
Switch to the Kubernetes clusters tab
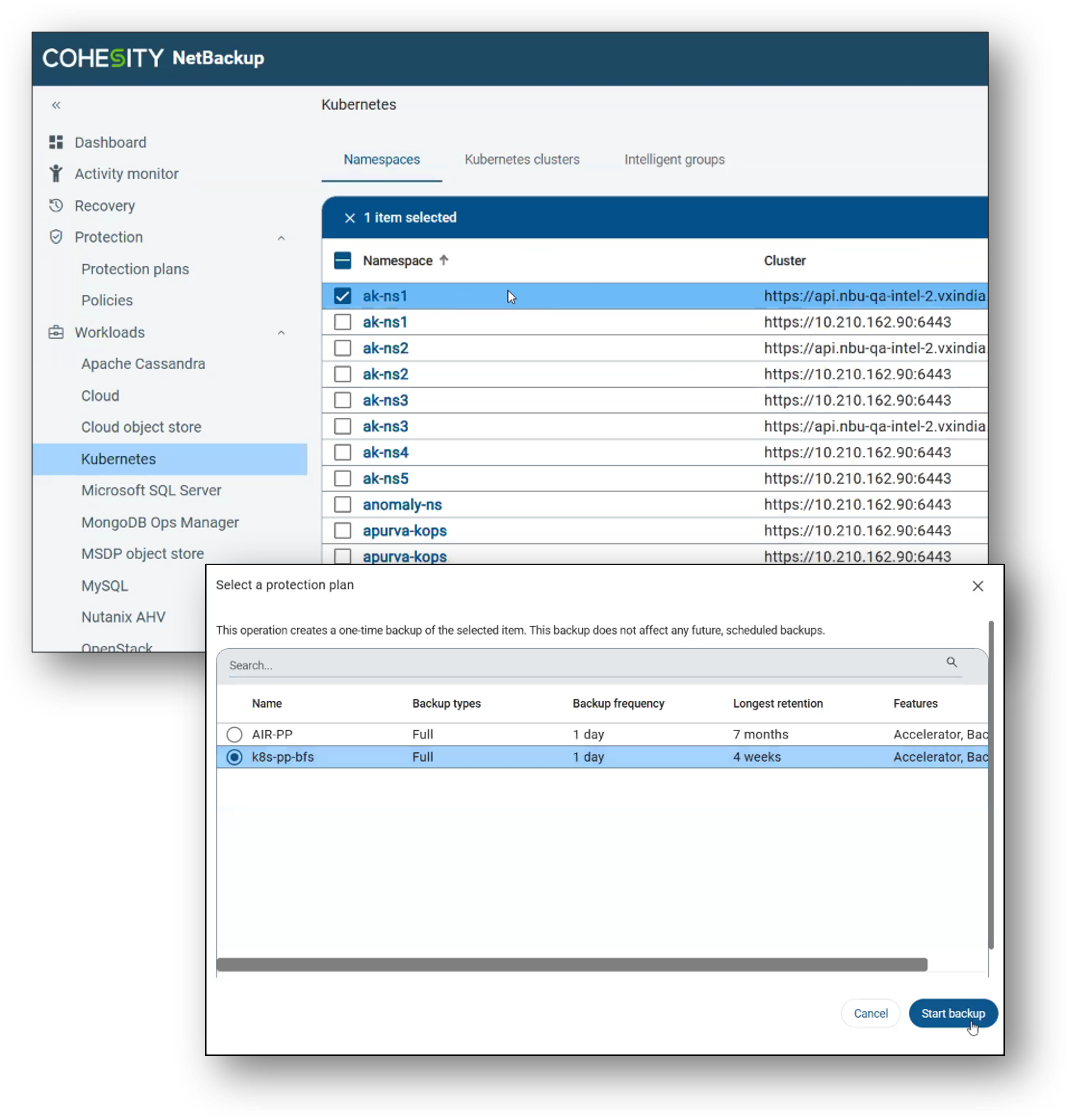click(x=522, y=160)
